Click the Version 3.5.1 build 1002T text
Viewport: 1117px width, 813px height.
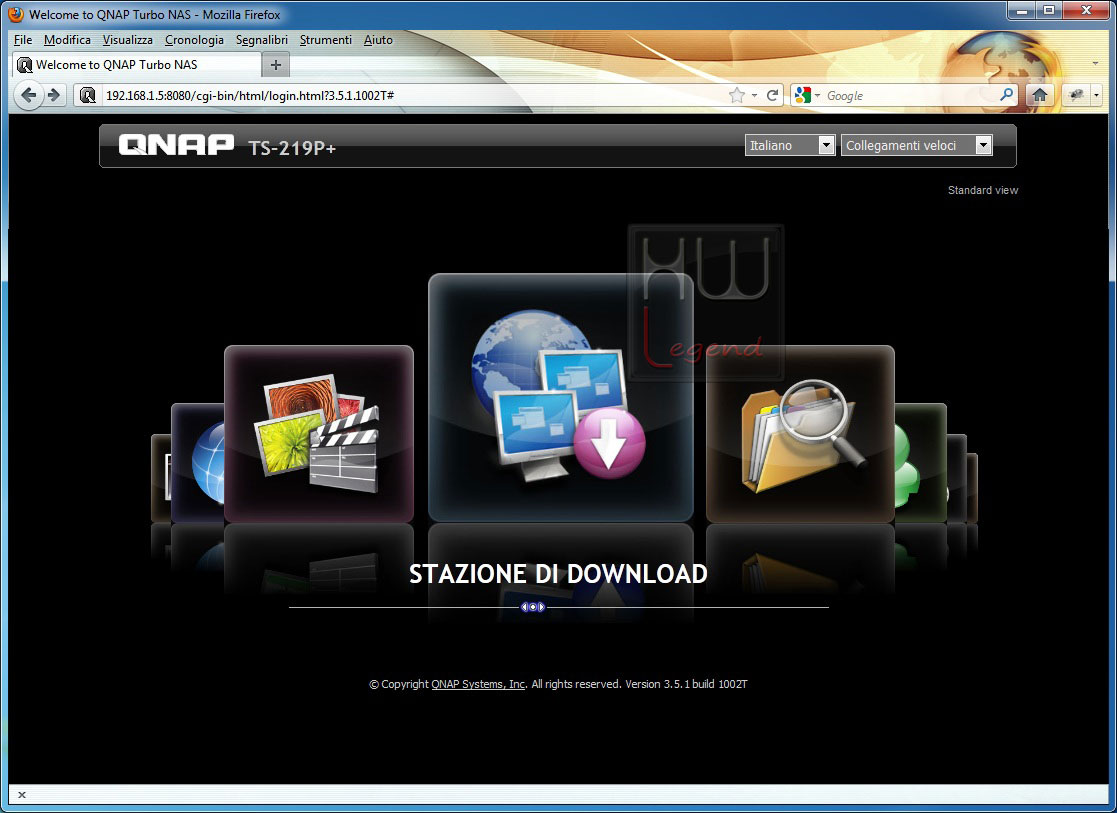[x=686, y=684]
